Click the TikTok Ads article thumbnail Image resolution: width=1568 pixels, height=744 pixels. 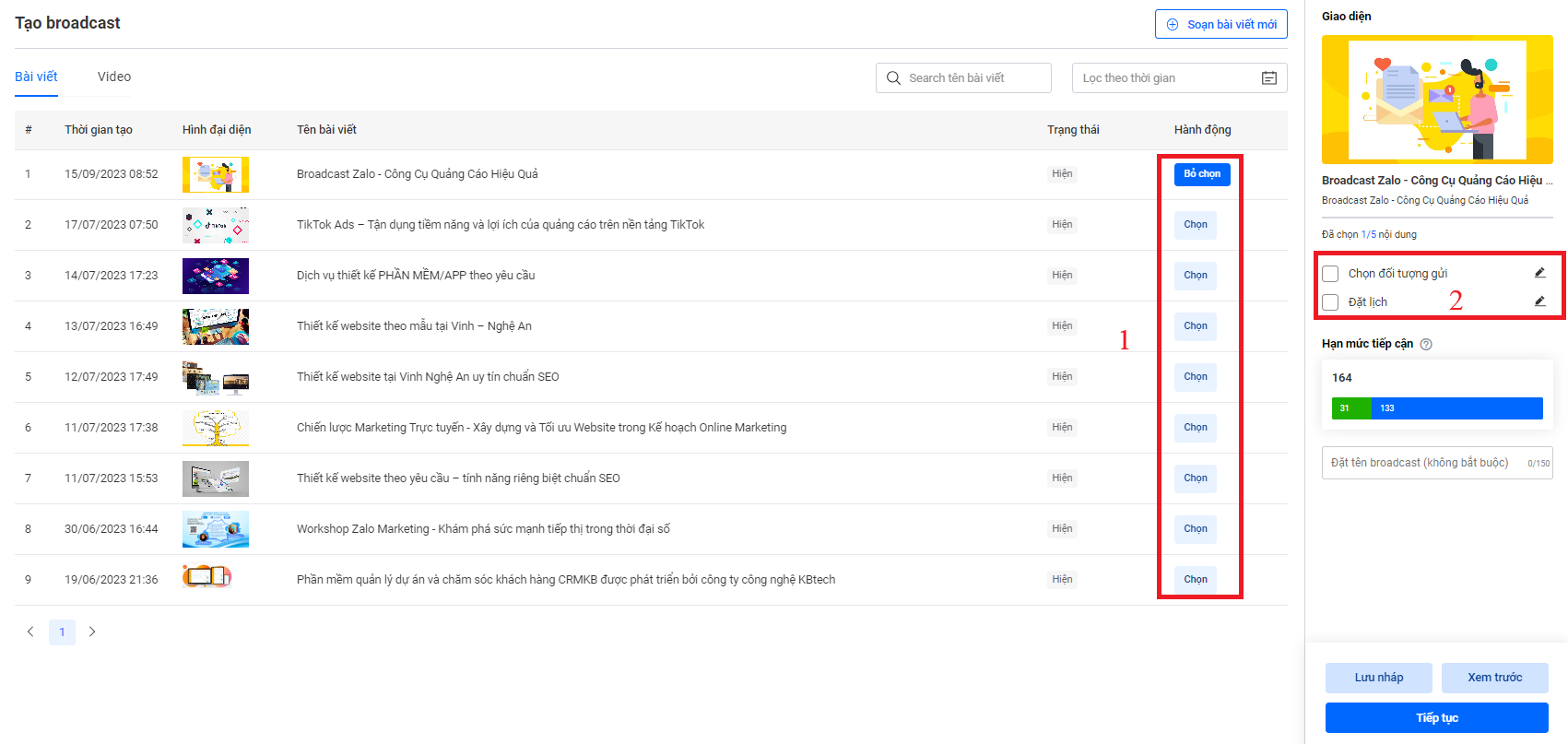[216, 225]
